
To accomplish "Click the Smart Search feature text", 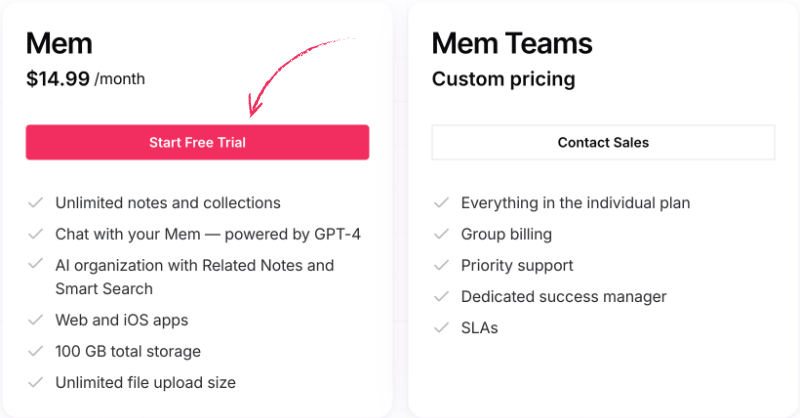I will 104,289.
